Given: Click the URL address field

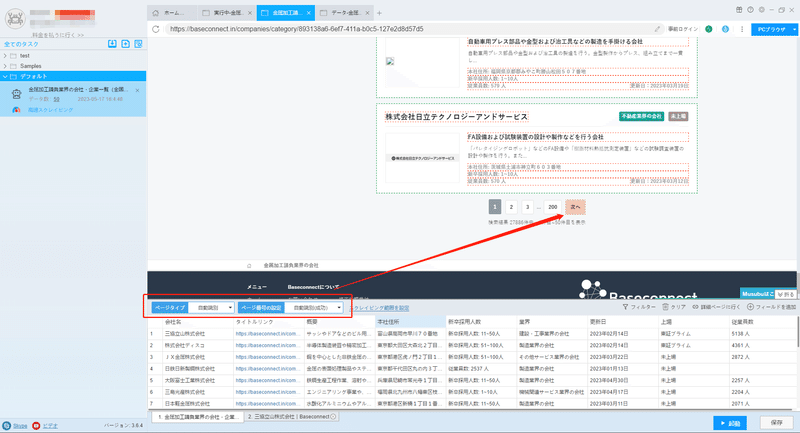Looking at the screenshot, I should point(410,29).
